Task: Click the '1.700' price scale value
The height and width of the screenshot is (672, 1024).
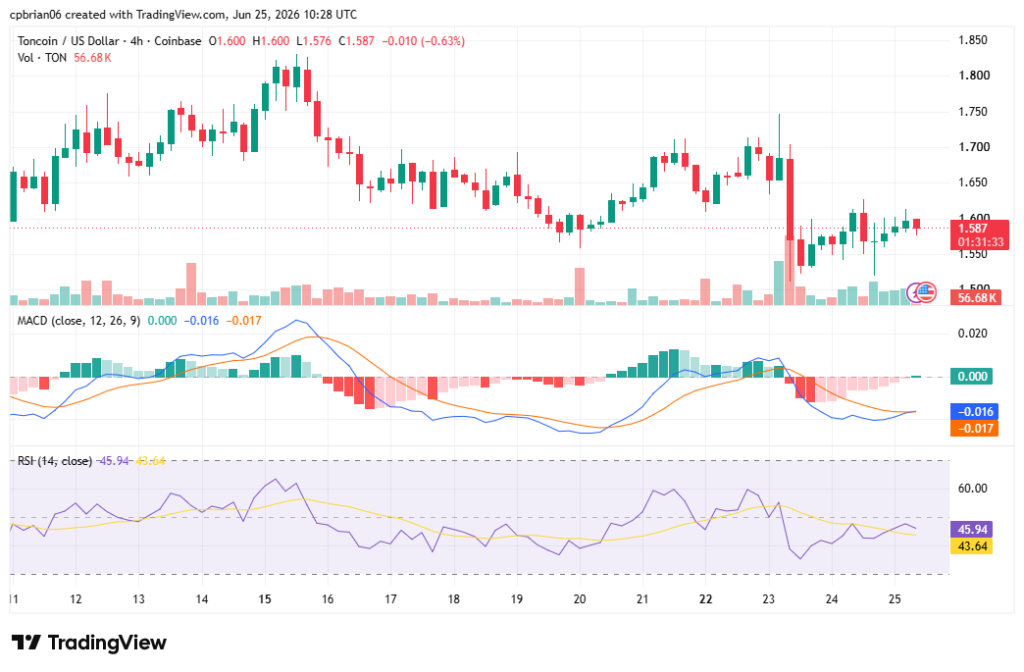Action: click(x=974, y=147)
